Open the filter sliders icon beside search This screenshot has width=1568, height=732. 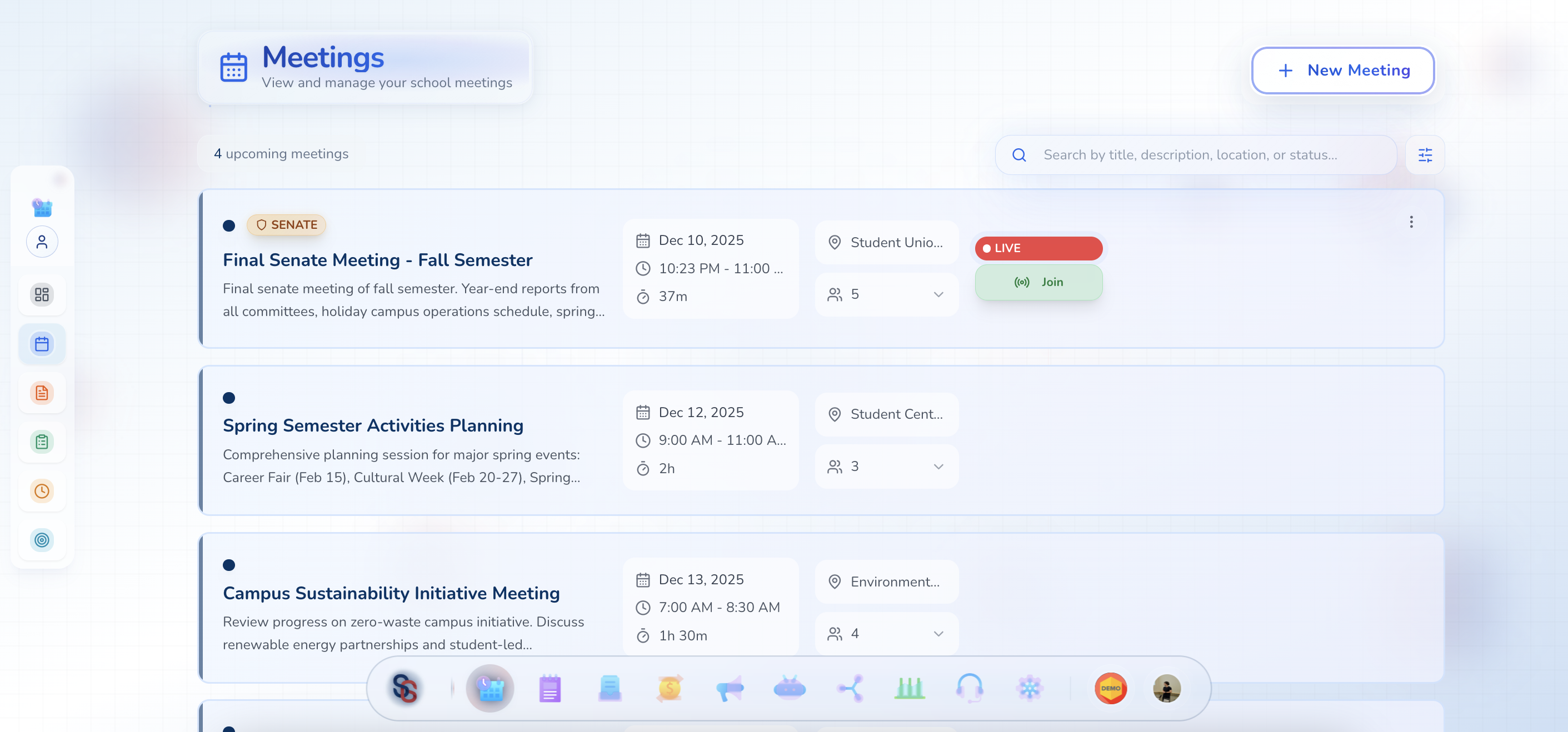[1424, 155]
